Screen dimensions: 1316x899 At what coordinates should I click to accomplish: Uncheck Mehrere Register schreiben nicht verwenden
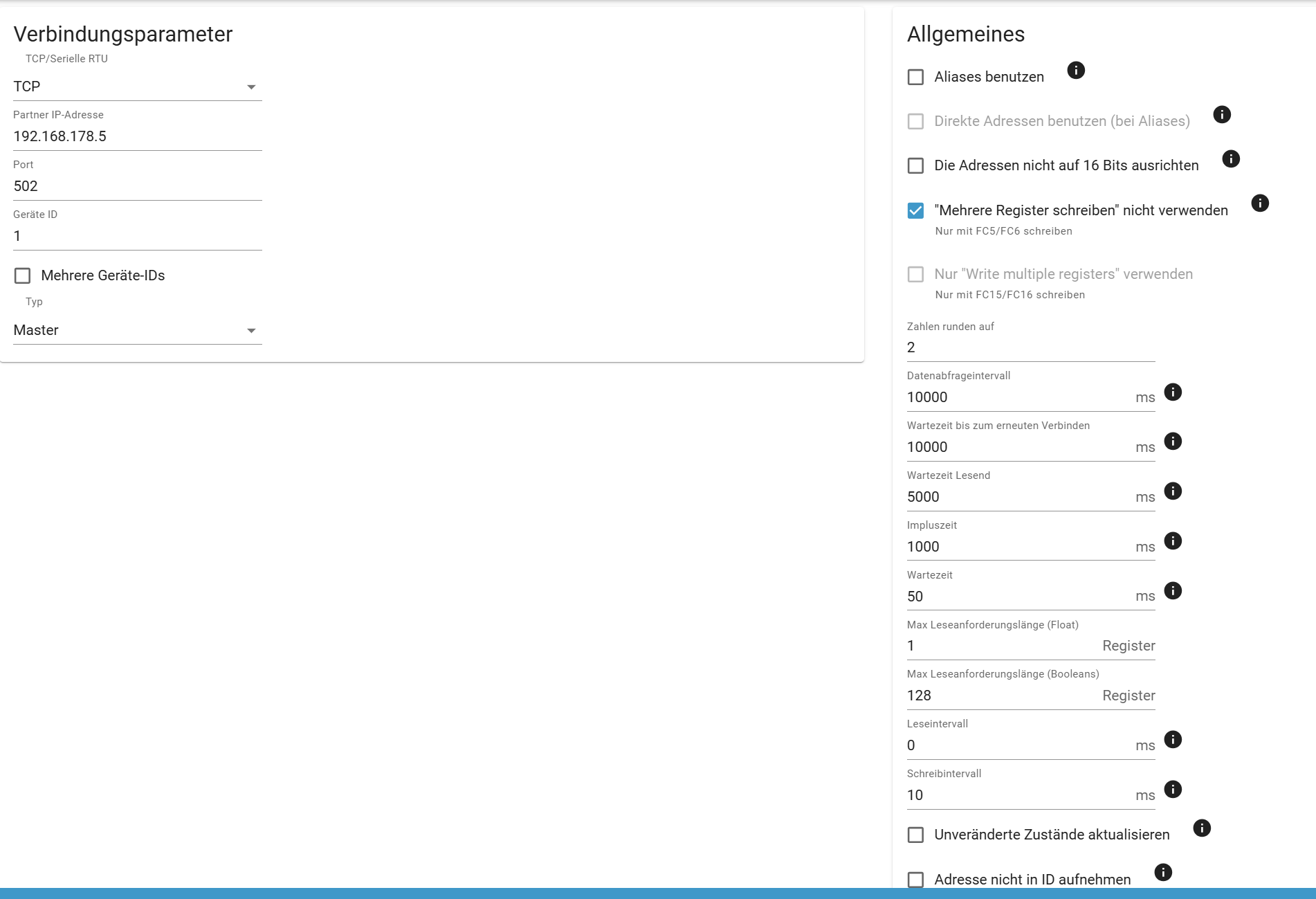[x=915, y=209]
